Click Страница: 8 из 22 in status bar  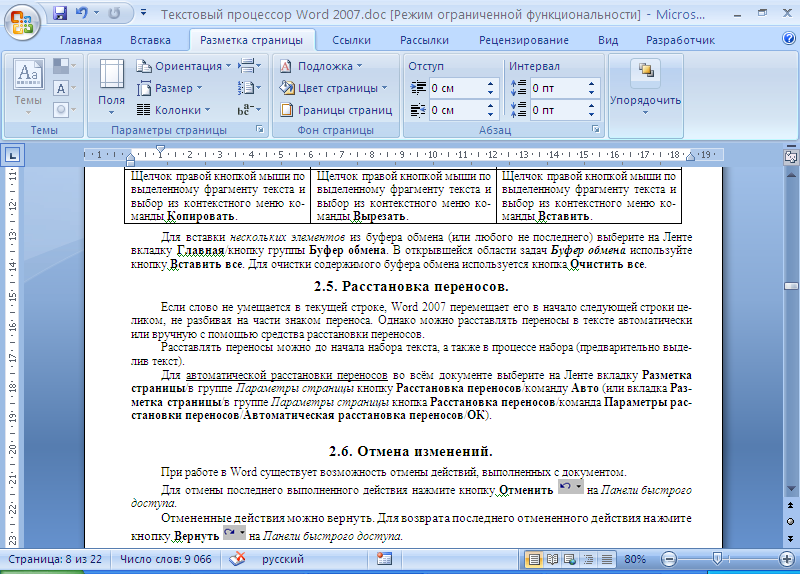tap(55, 559)
